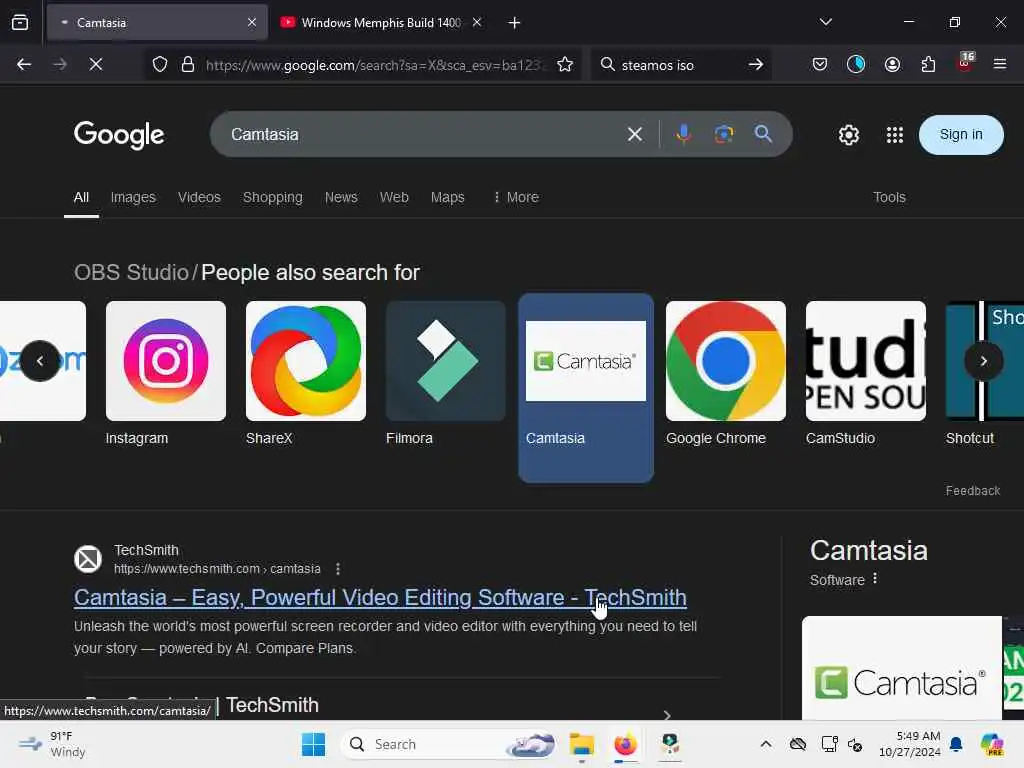Click the taskbar Search box
This screenshot has height=768, width=1024.
click(449, 744)
